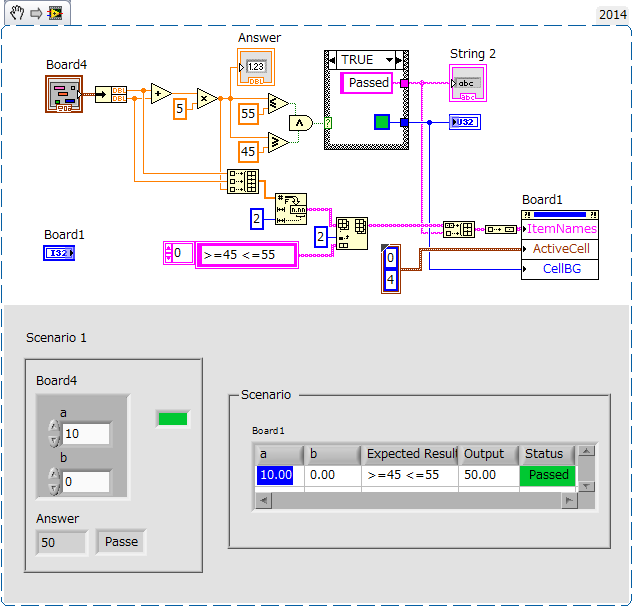Click the String 2 indicator terminal
The image size is (633, 607).
click(467, 84)
